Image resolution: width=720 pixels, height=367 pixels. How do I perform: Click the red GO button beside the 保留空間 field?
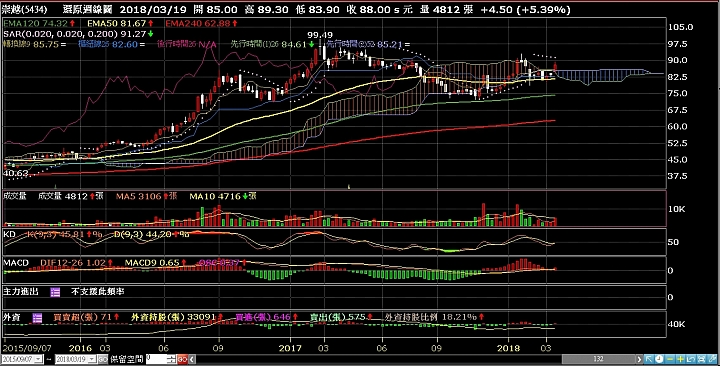click(182, 359)
